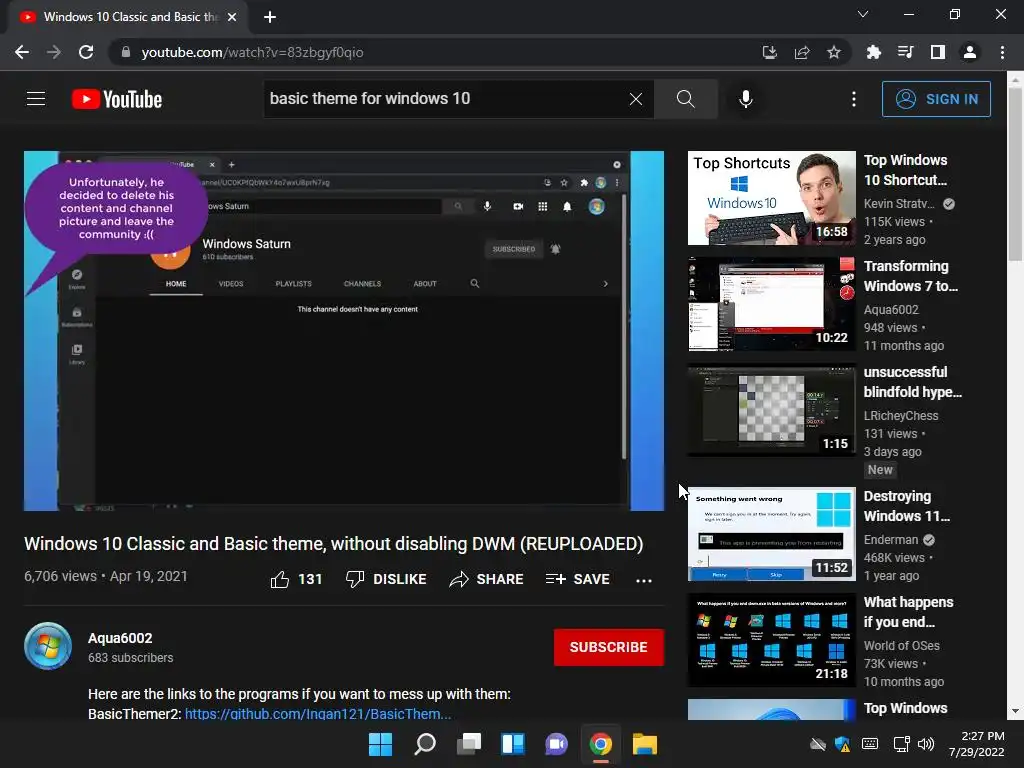Image resolution: width=1024 pixels, height=768 pixels.
Task: Open Top Shortcuts Windows 10 thumbnail
Action: click(772, 198)
